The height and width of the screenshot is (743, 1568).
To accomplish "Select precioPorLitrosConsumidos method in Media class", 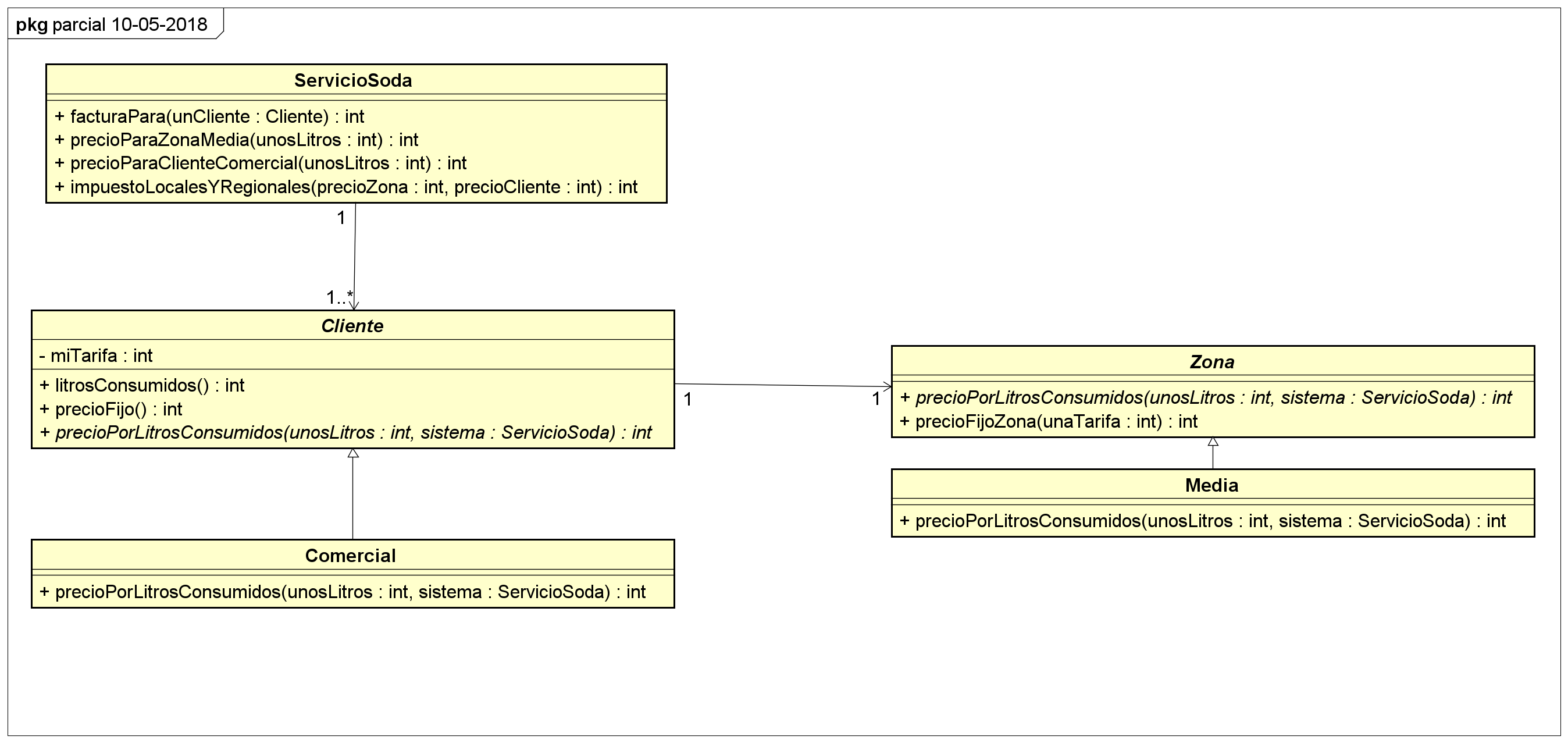I will point(1203,521).
